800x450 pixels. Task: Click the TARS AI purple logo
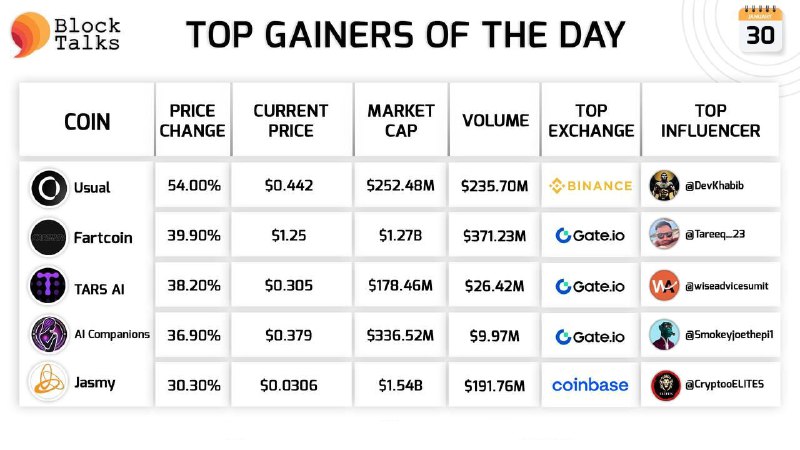48,285
